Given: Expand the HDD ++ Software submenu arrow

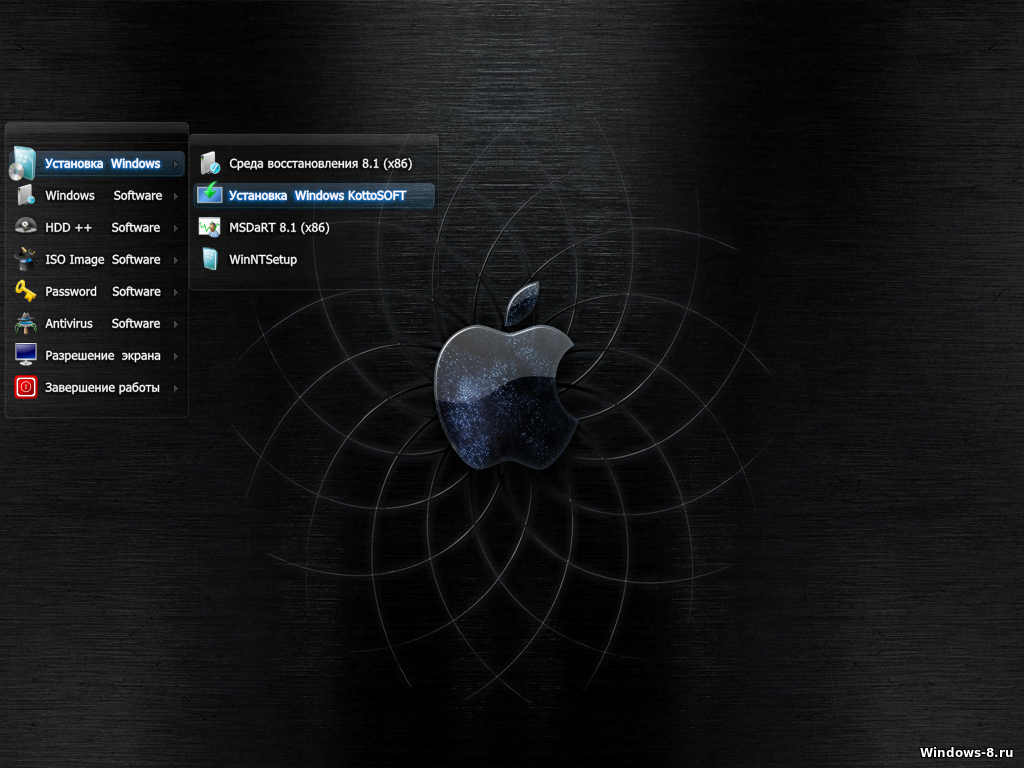Looking at the screenshot, I should point(176,228).
